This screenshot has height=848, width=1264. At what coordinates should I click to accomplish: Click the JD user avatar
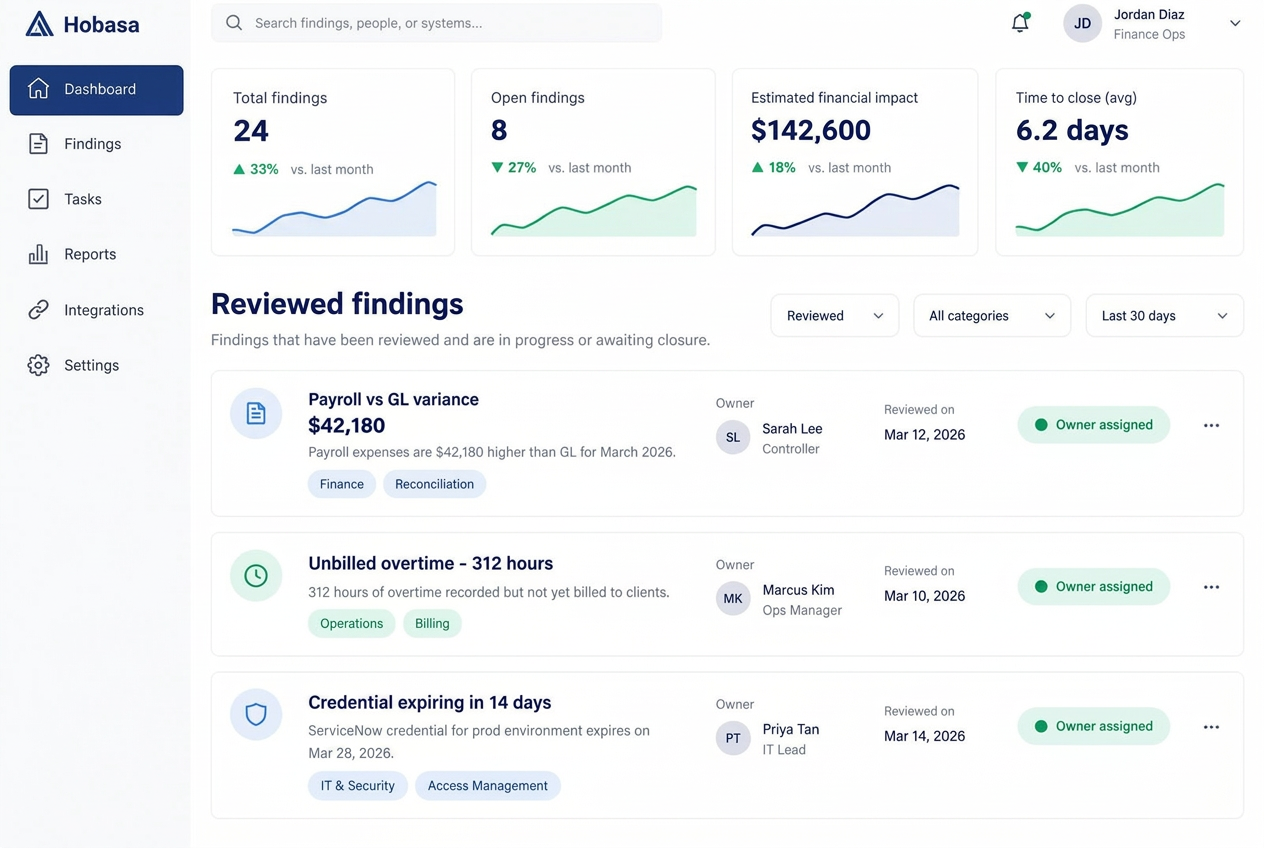pos(1082,23)
